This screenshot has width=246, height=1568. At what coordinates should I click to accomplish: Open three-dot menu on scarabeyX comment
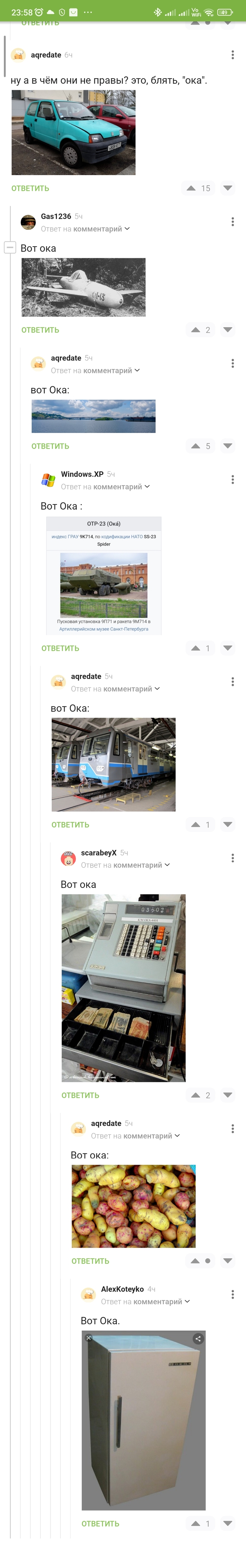tap(233, 858)
